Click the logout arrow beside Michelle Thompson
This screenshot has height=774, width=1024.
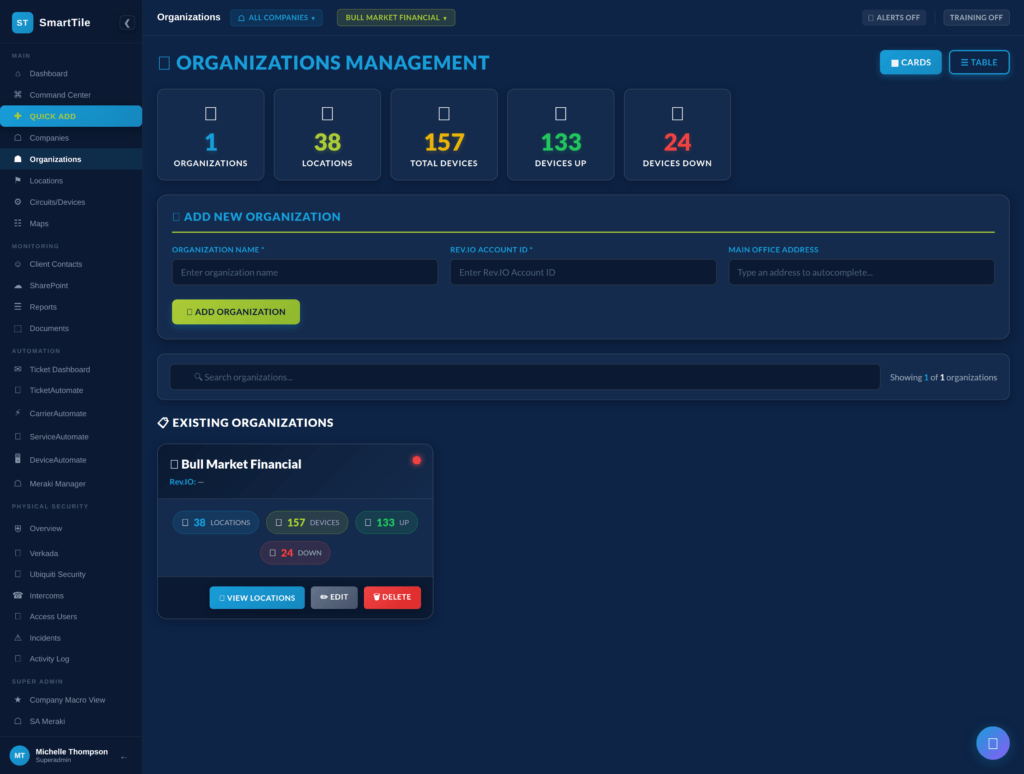(124, 757)
